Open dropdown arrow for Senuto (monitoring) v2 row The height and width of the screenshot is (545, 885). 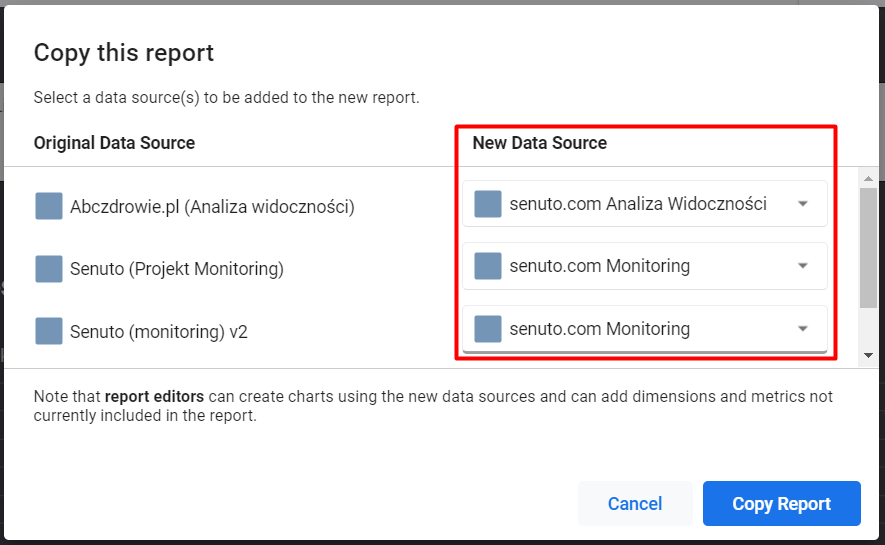pyautogui.click(x=803, y=329)
